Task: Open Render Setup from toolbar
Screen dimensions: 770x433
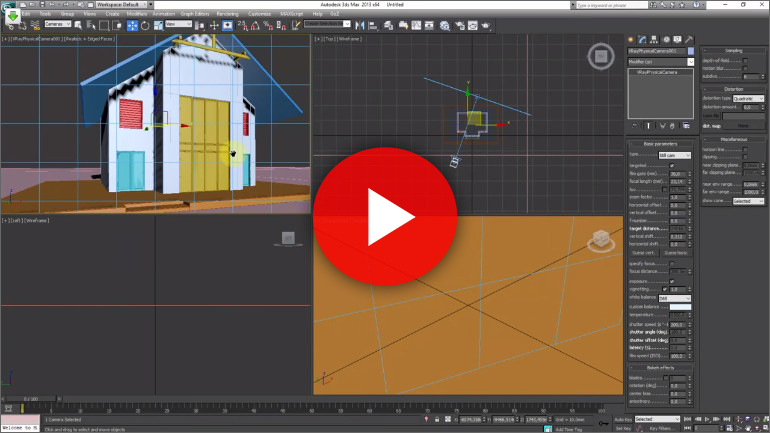Action: pyautogui.click(x=460, y=26)
